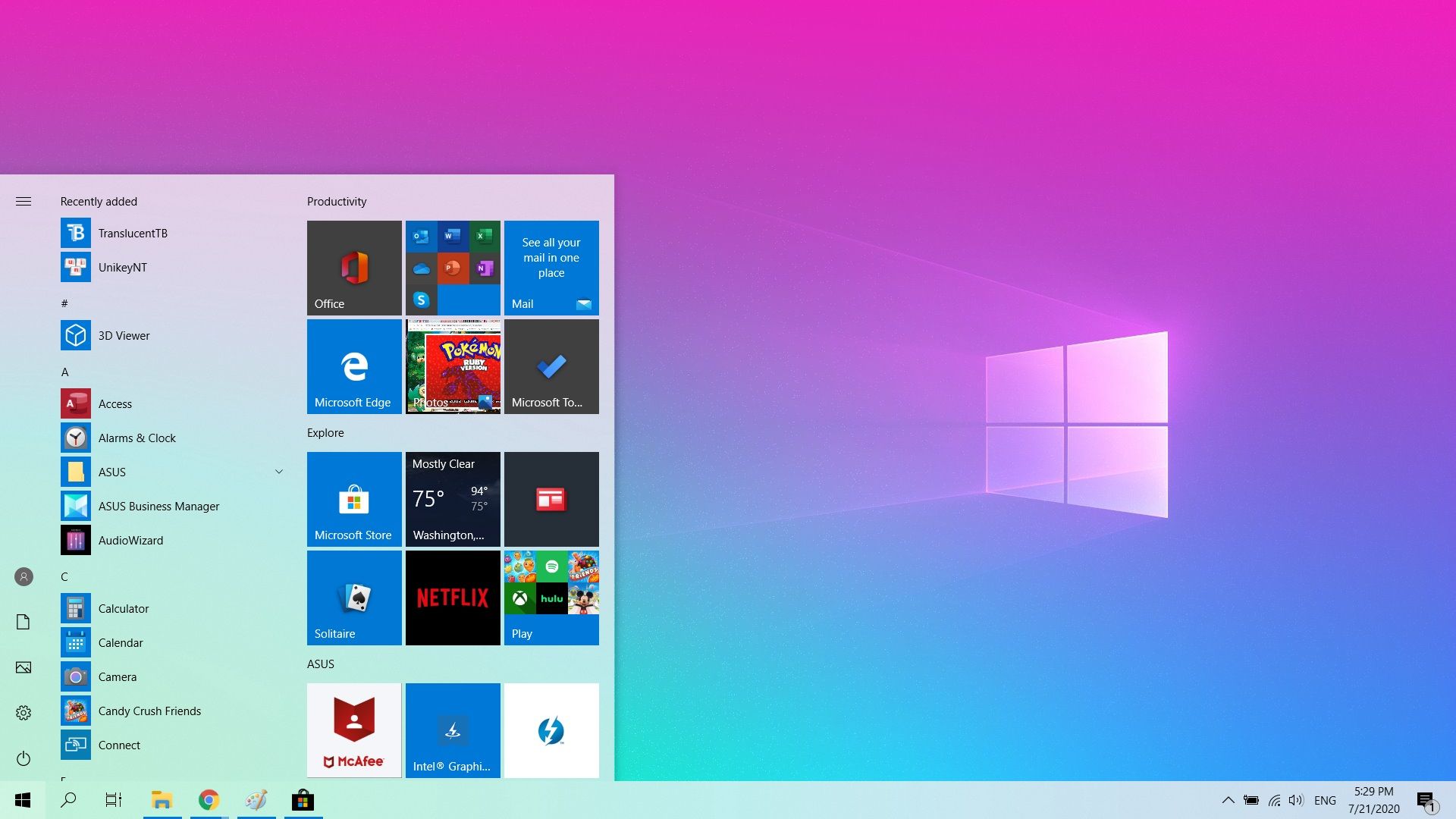Open Pictures from Start sidebar
1456x819 pixels.
click(24, 667)
